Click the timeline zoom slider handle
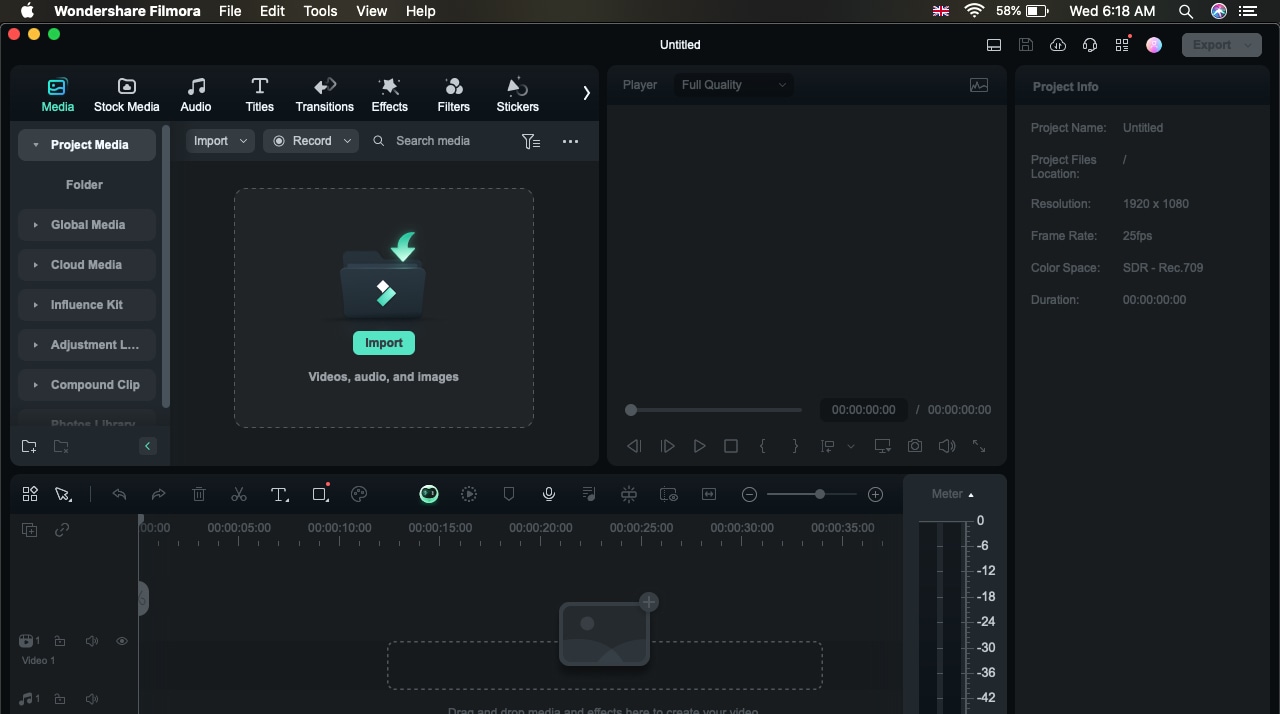The width and height of the screenshot is (1280, 714). pyautogui.click(x=820, y=494)
